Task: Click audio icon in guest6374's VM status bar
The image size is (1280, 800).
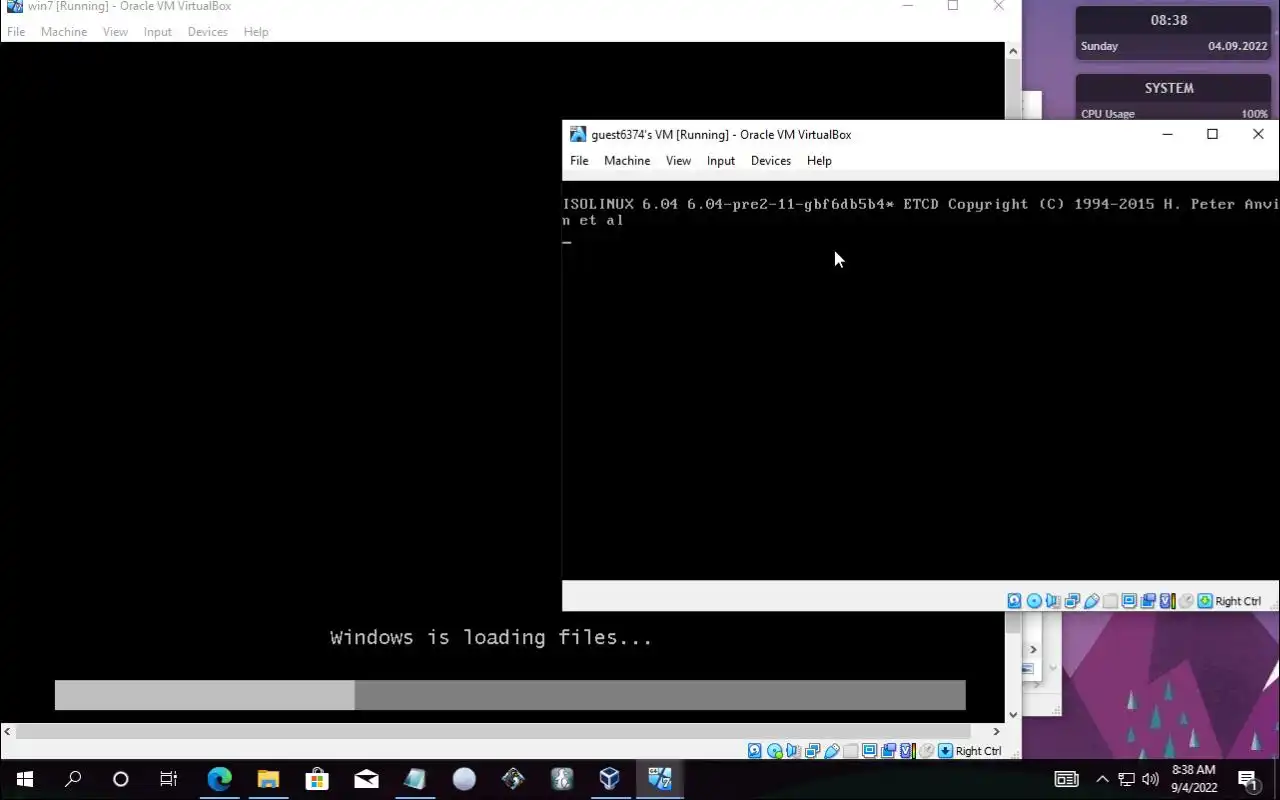Action: (x=1053, y=601)
